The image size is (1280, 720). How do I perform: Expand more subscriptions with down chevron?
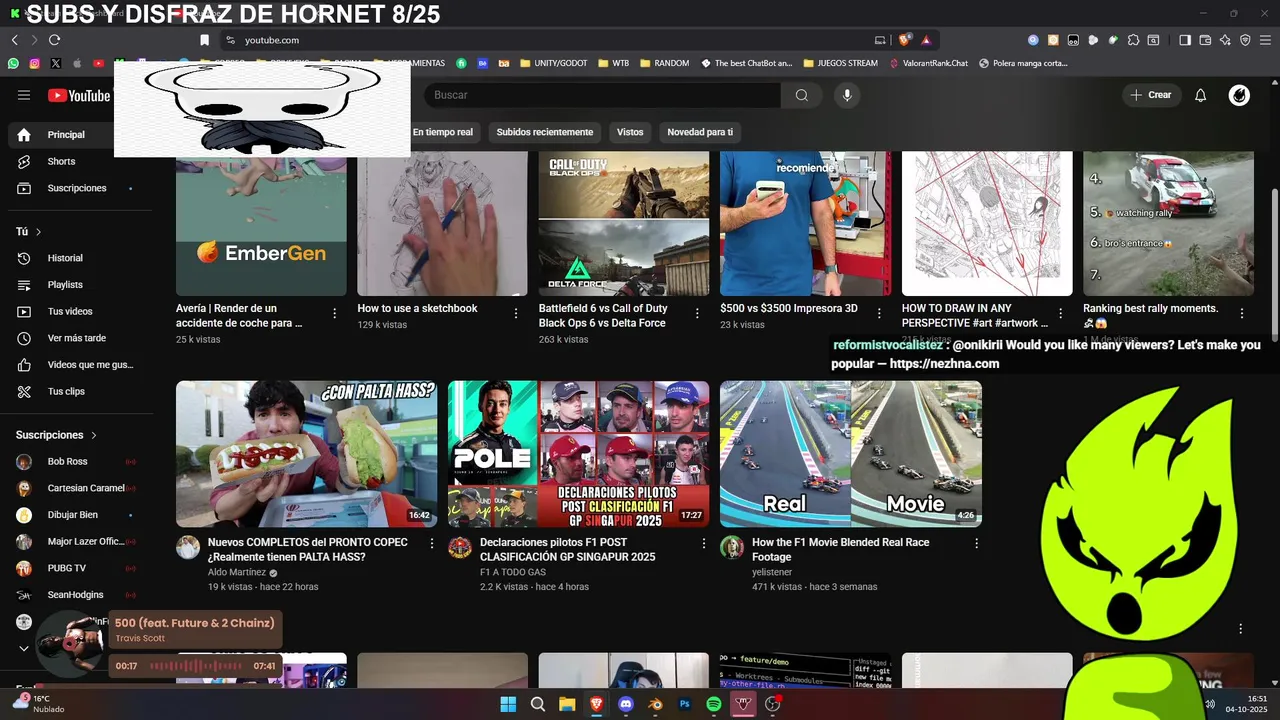[x=24, y=648]
